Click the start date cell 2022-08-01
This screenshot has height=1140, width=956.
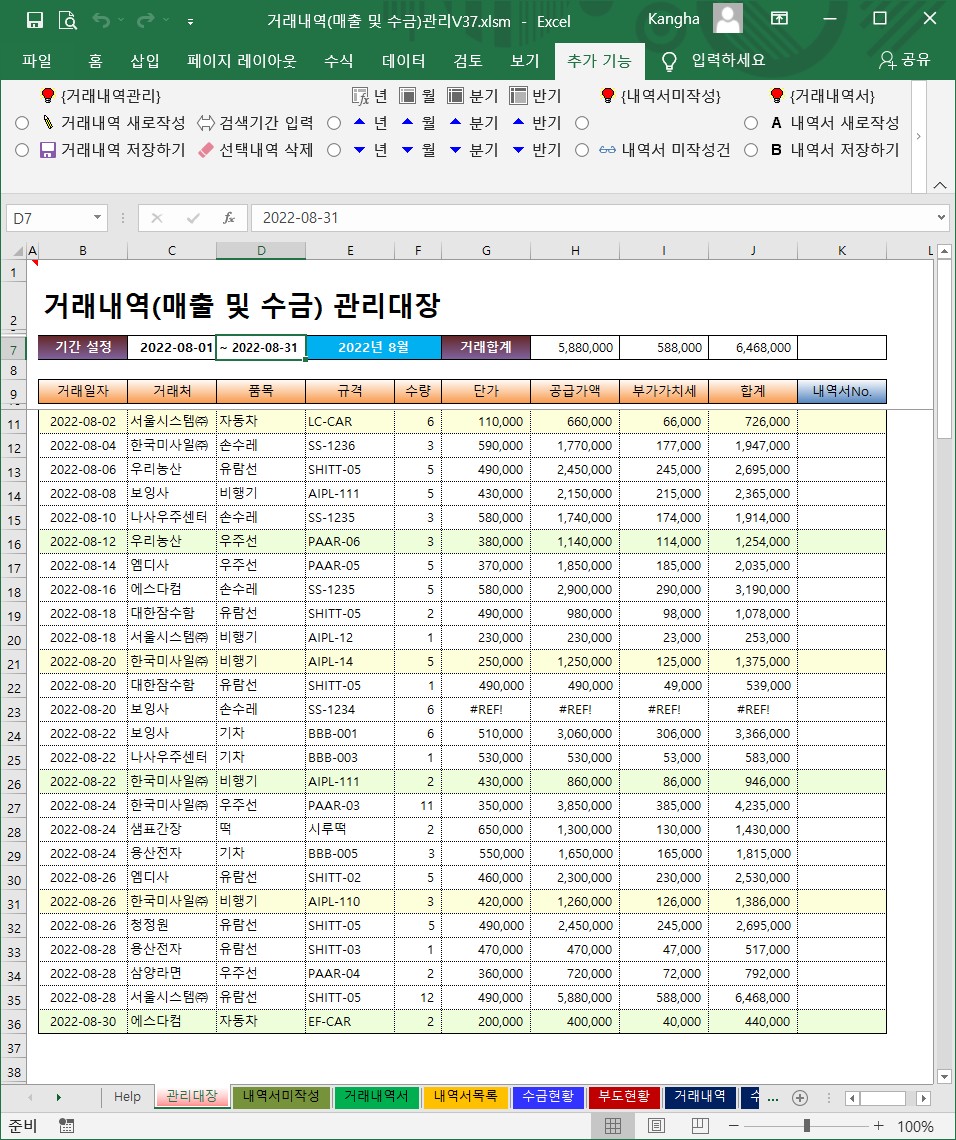coord(172,347)
